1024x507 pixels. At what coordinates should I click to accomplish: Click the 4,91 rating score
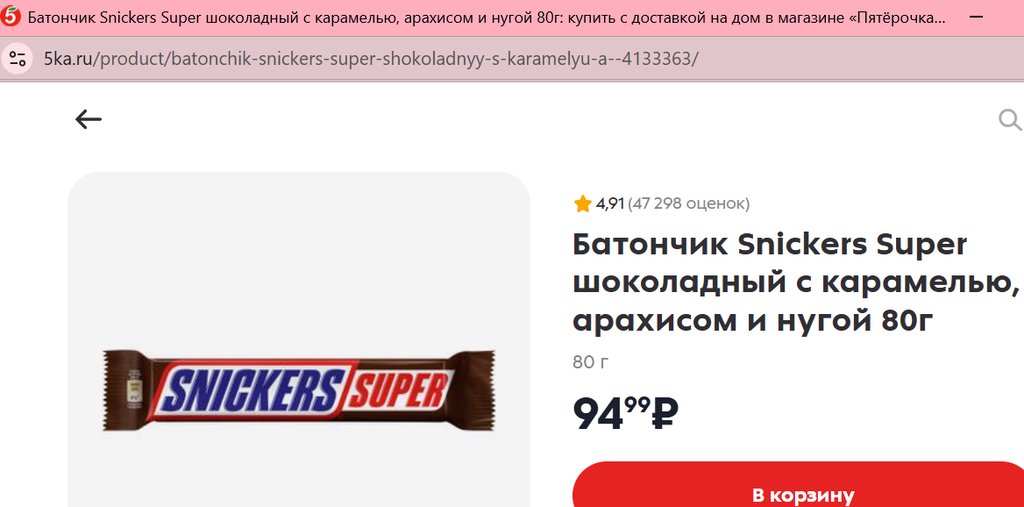coord(610,204)
